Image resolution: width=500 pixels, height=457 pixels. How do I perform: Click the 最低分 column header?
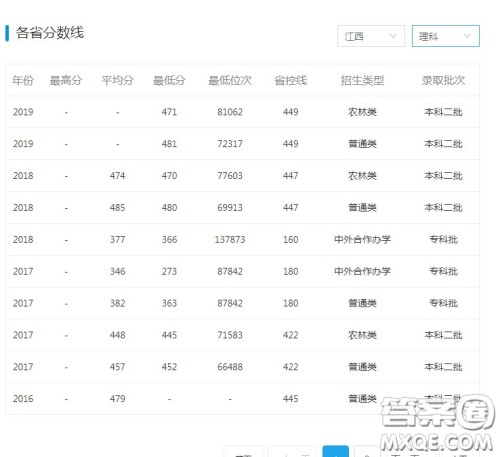point(169,80)
